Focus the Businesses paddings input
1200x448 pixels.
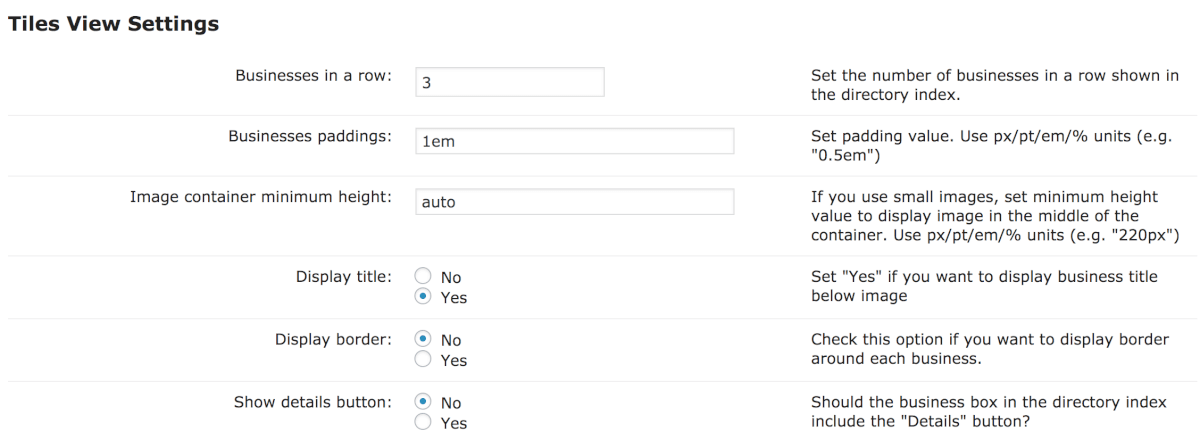[x=574, y=141]
